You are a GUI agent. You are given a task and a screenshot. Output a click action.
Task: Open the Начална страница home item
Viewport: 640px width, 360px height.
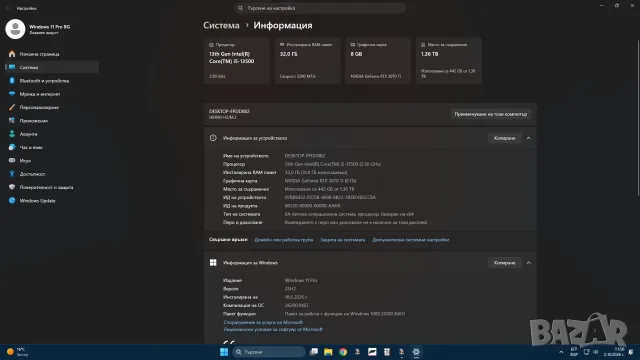39,54
